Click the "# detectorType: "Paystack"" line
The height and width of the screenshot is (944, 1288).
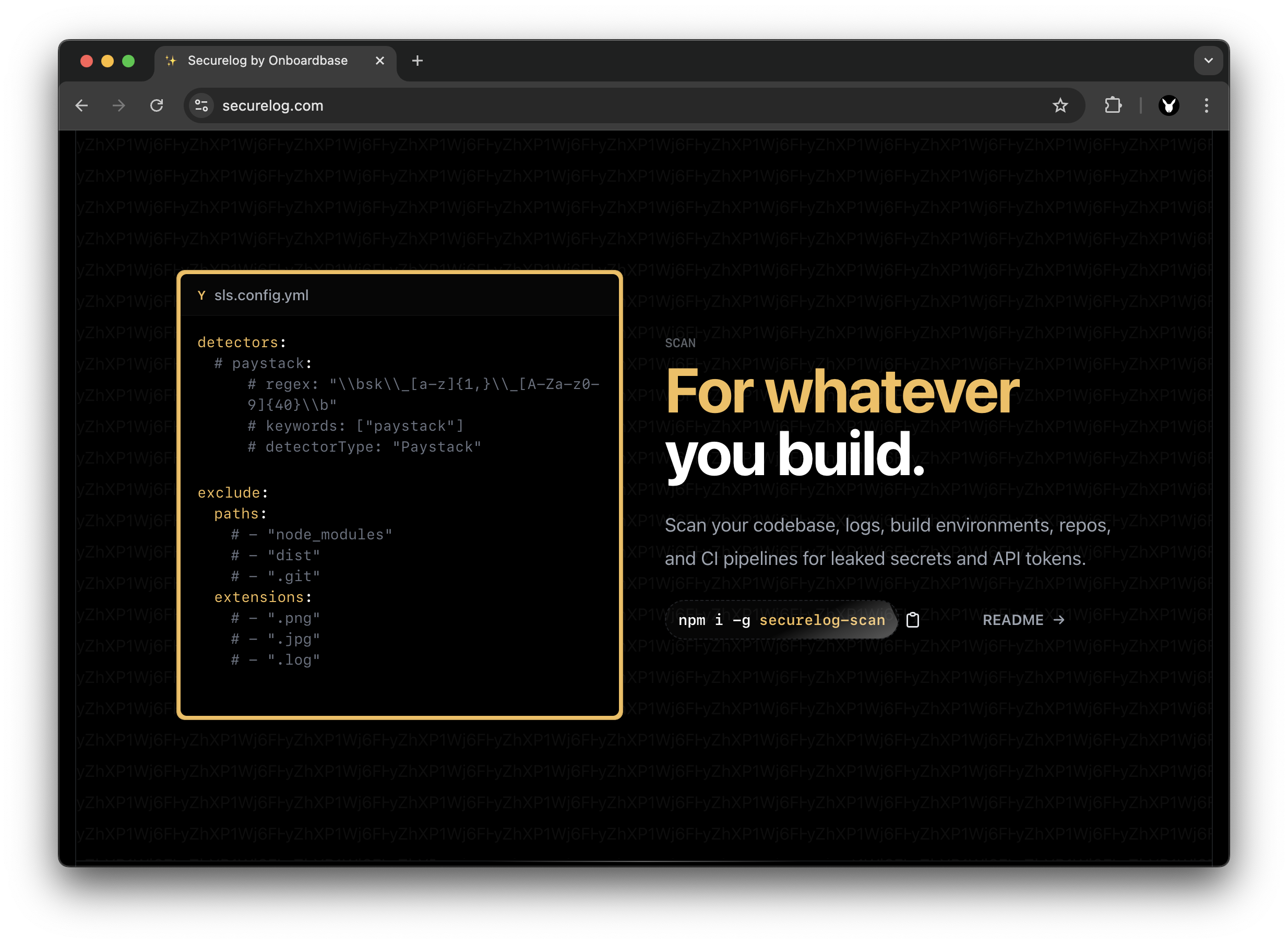coord(364,447)
